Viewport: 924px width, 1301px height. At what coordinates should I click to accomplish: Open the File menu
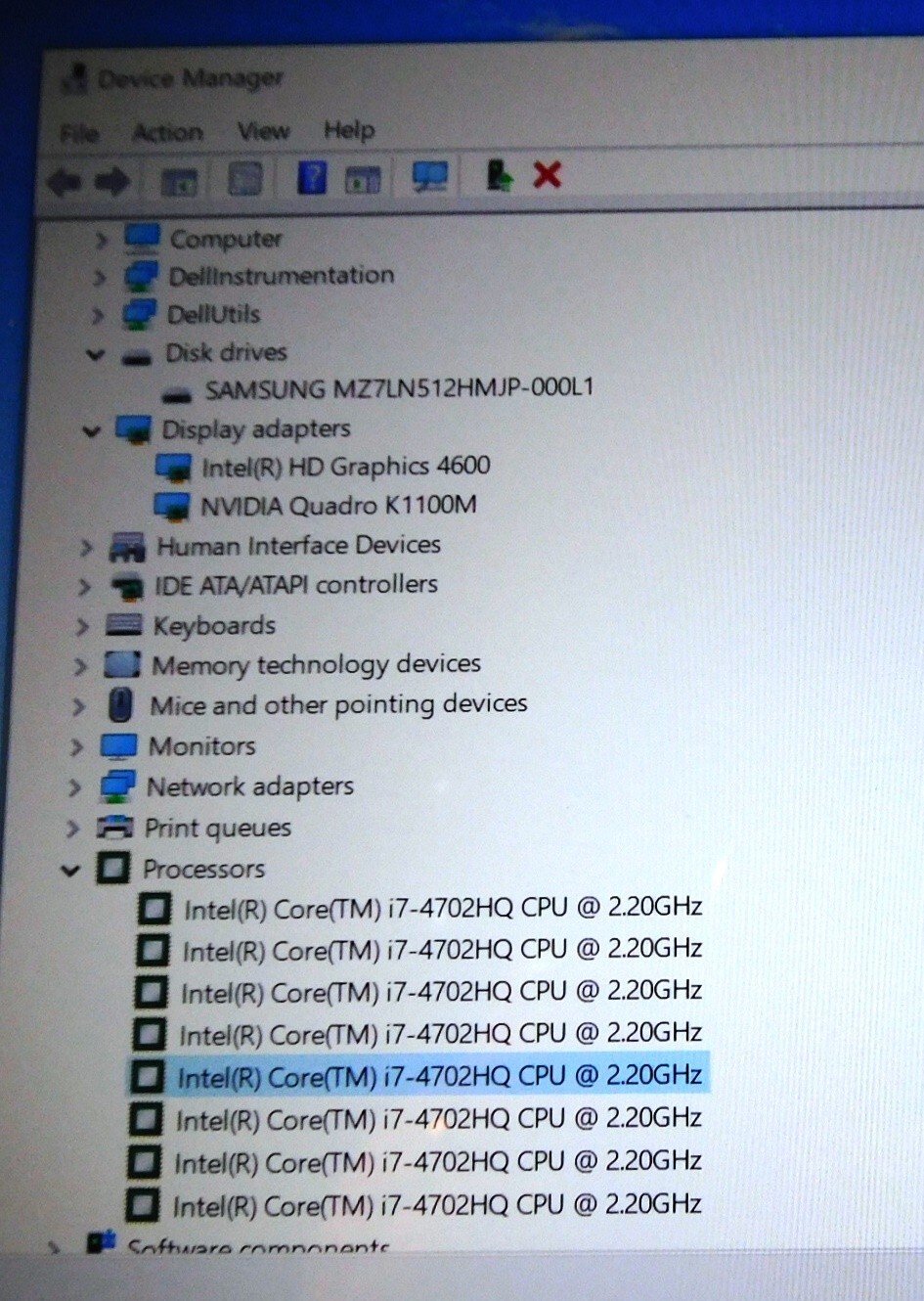coord(79,132)
